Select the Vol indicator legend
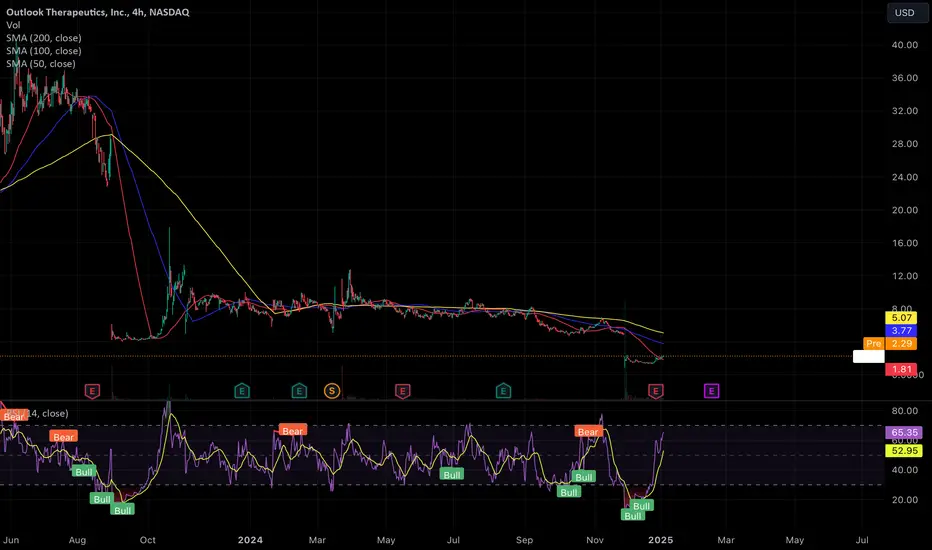 pos(13,25)
